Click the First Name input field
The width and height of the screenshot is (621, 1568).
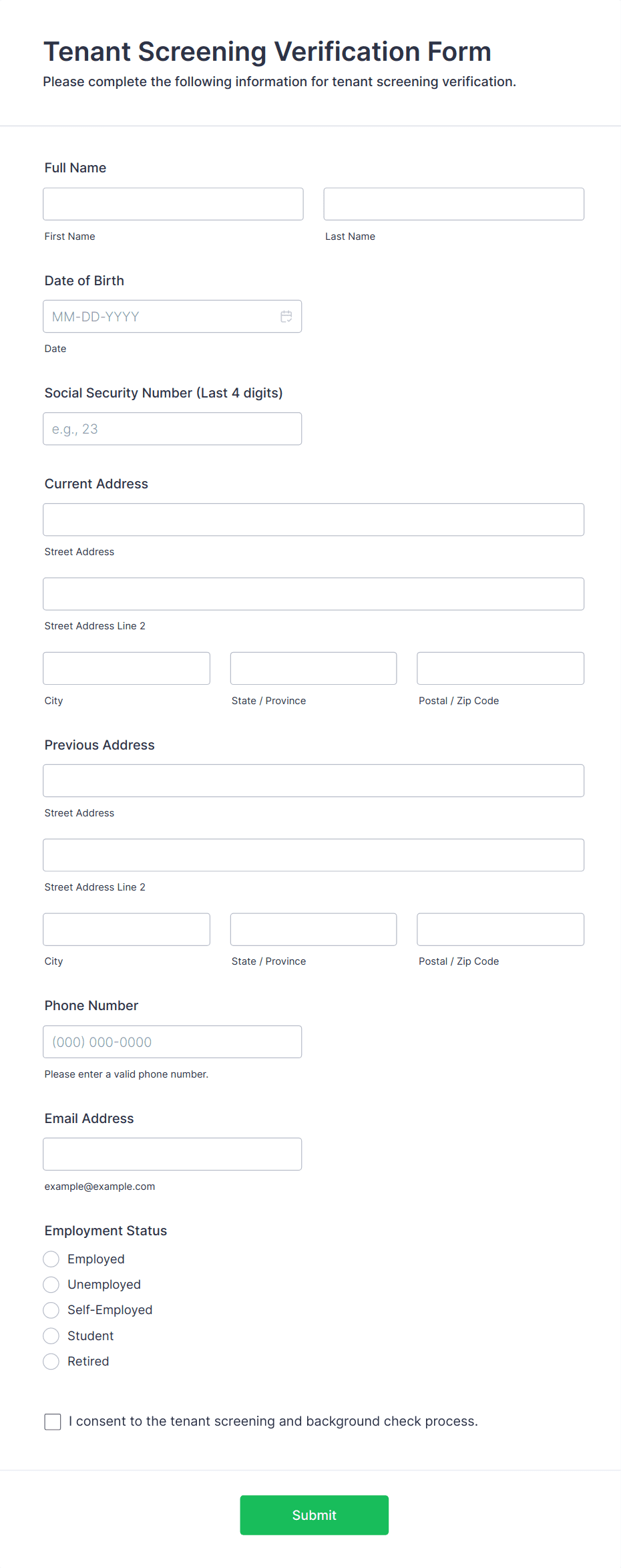click(x=173, y=204)
